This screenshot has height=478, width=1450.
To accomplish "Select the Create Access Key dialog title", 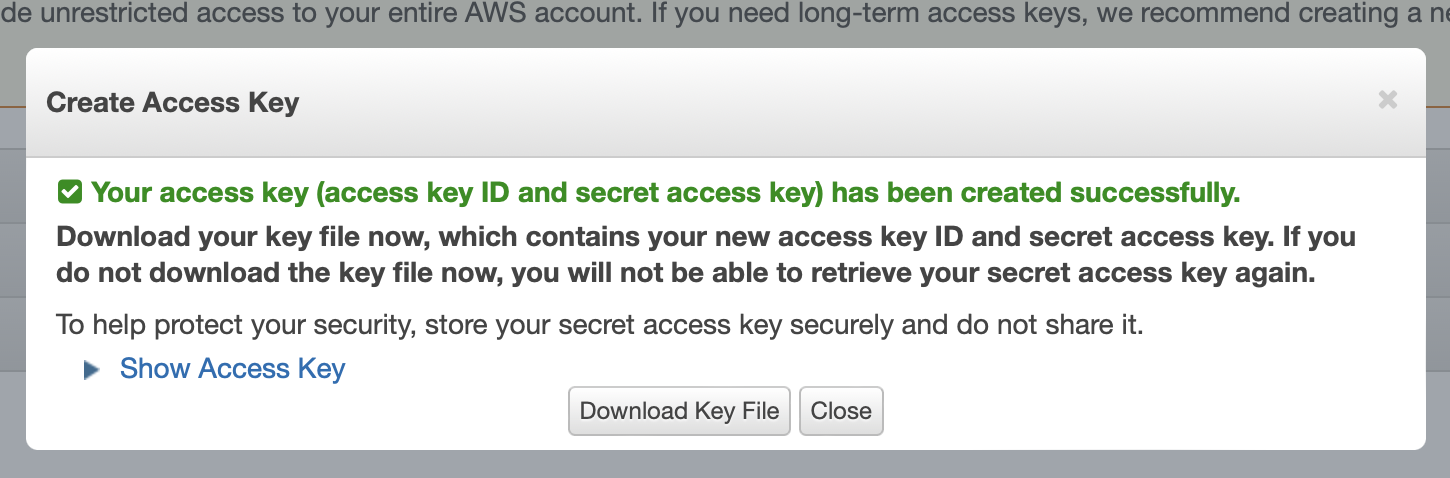I will tap(173, 103).
